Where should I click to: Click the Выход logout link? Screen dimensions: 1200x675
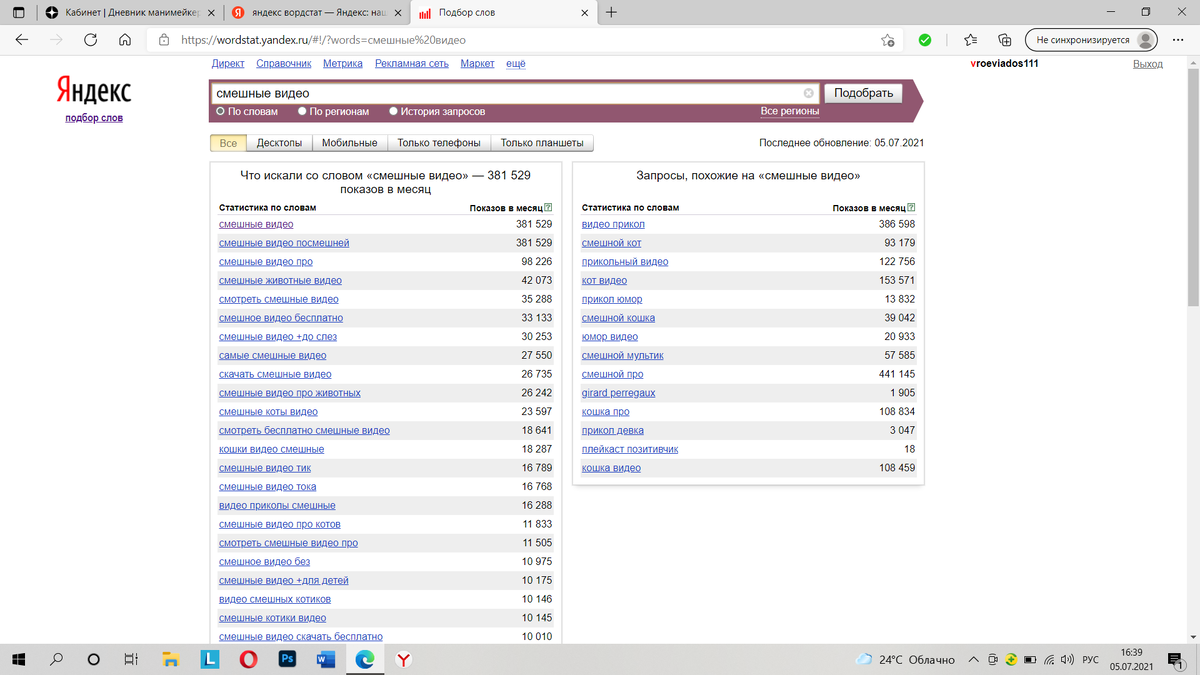(1148, 63)
